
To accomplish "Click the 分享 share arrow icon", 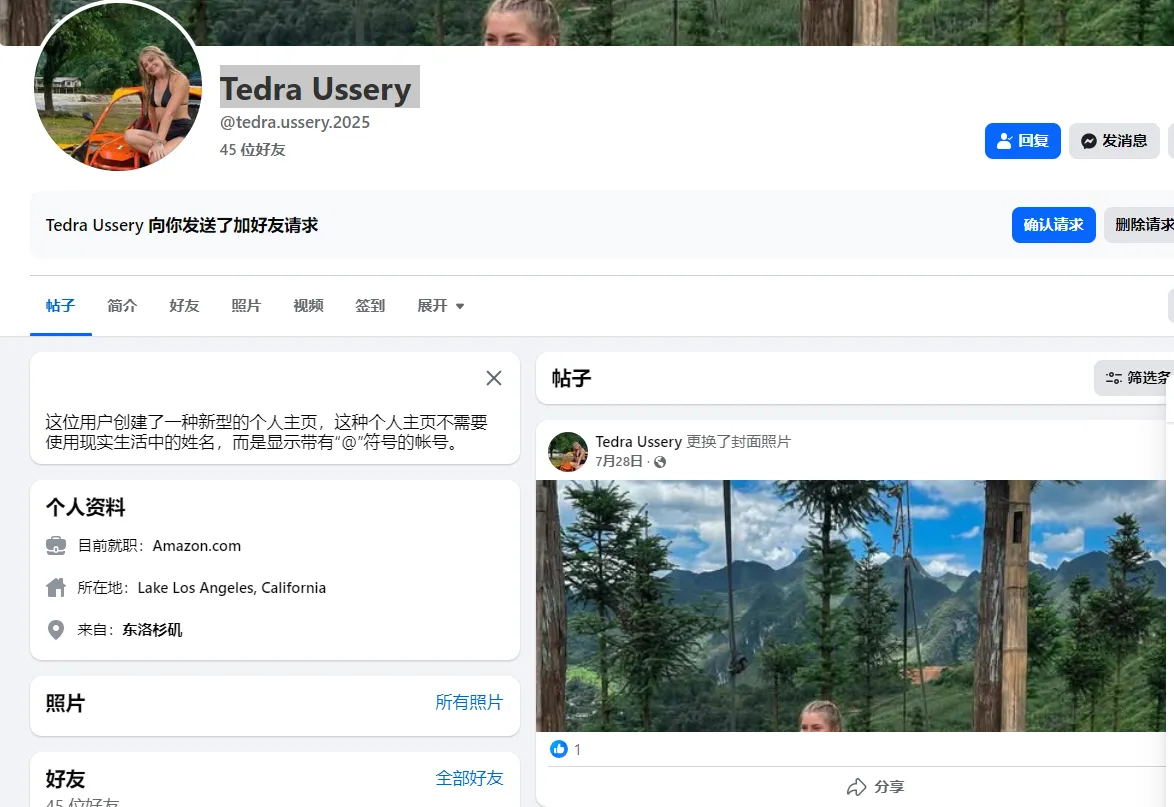I will pyautogui.click(x=855, y=786).
